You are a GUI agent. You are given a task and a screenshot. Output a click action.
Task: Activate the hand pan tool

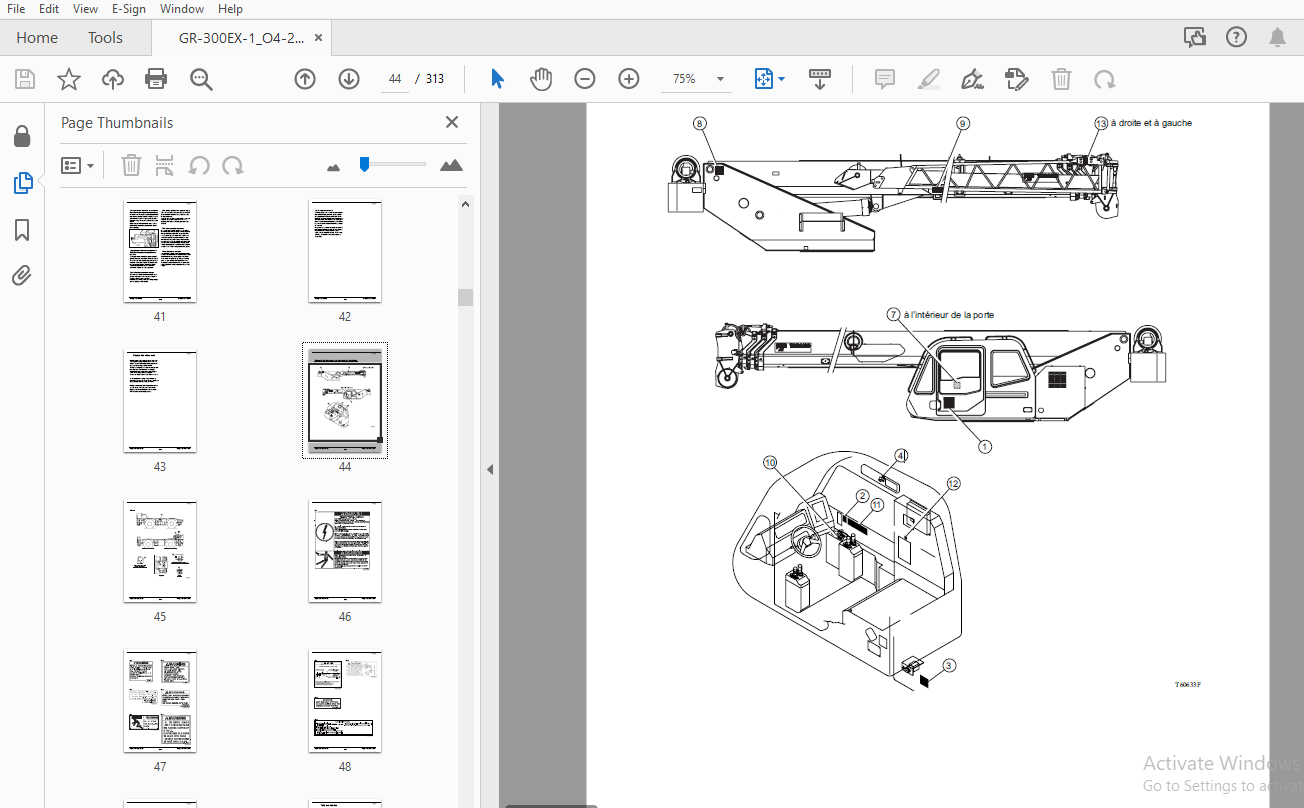(541, 79)
